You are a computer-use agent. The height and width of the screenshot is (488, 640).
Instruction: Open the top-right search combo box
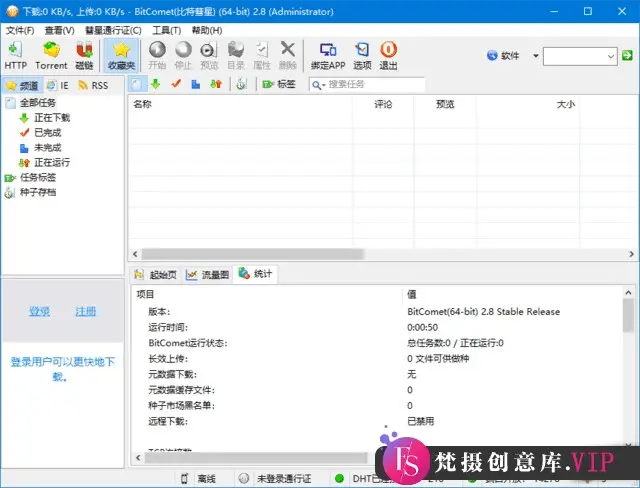580,56
